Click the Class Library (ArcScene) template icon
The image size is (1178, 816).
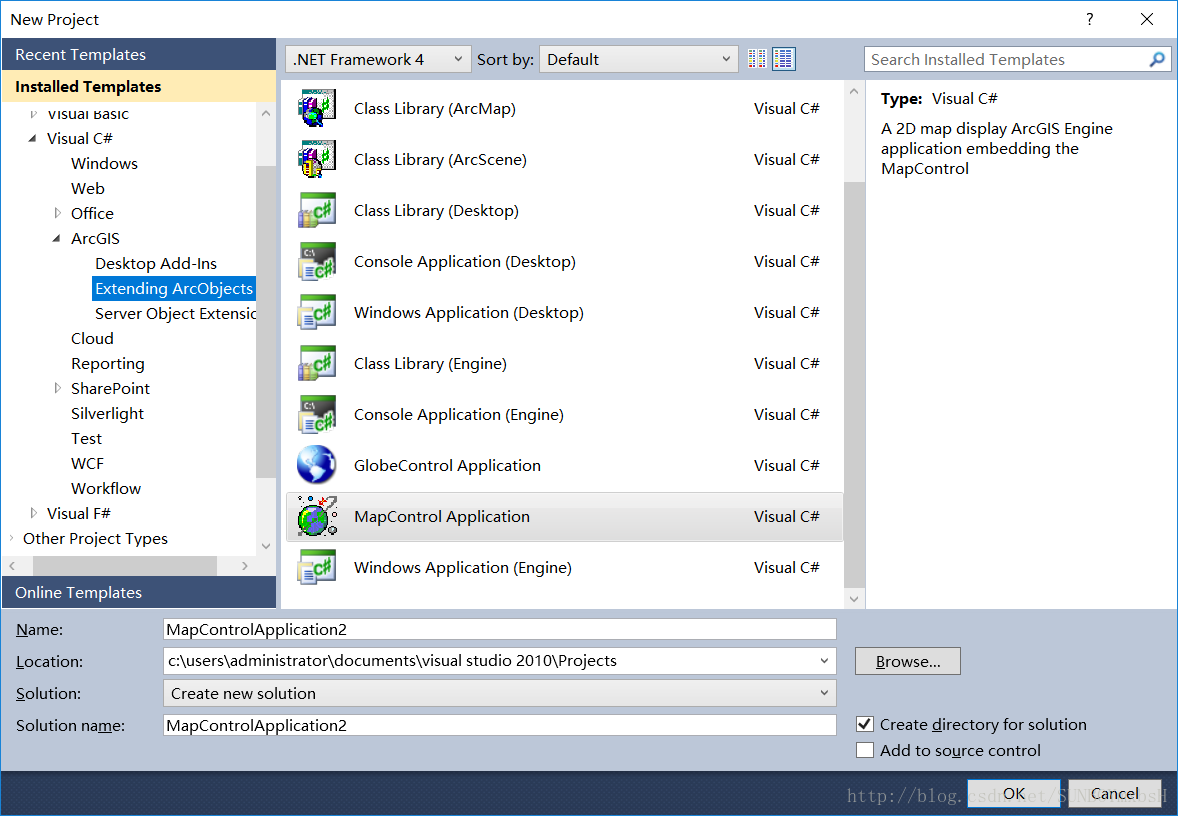[x=316, y=159]
